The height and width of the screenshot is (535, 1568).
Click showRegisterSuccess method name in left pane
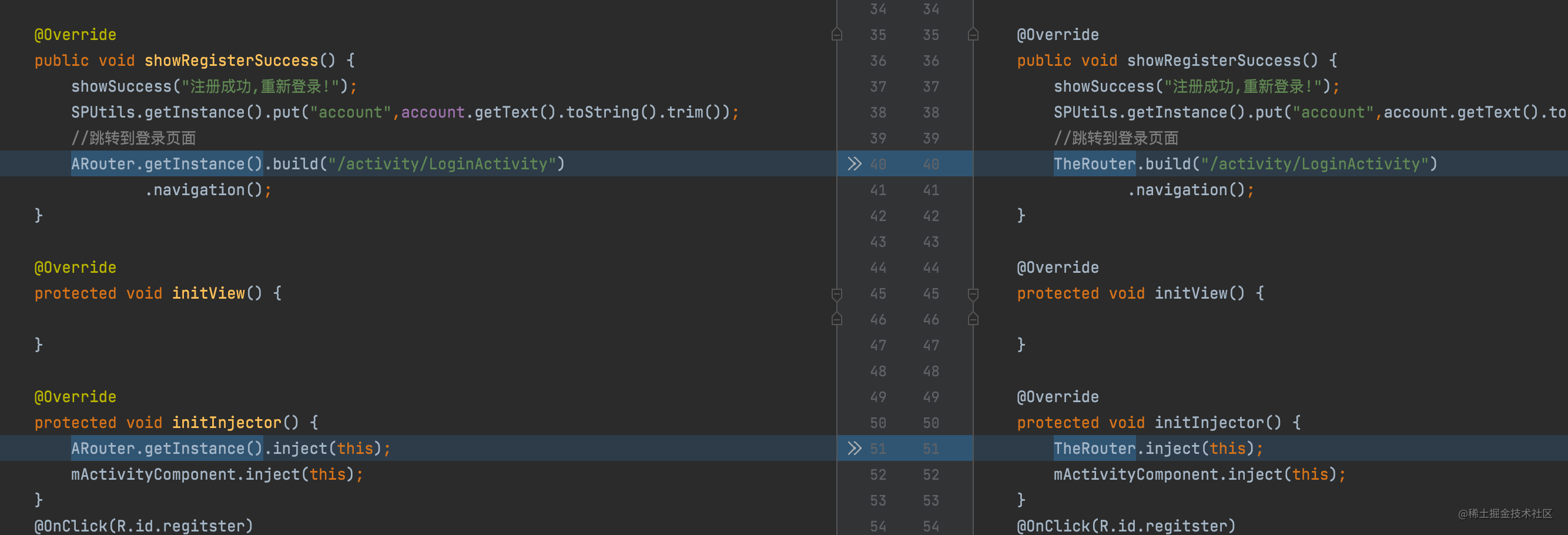coord(232,60)
